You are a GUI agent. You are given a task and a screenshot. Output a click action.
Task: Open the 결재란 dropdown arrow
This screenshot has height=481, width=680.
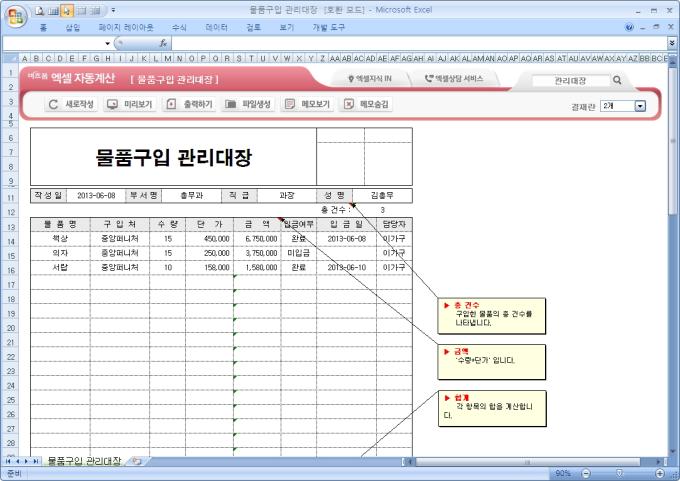[640, 106]
